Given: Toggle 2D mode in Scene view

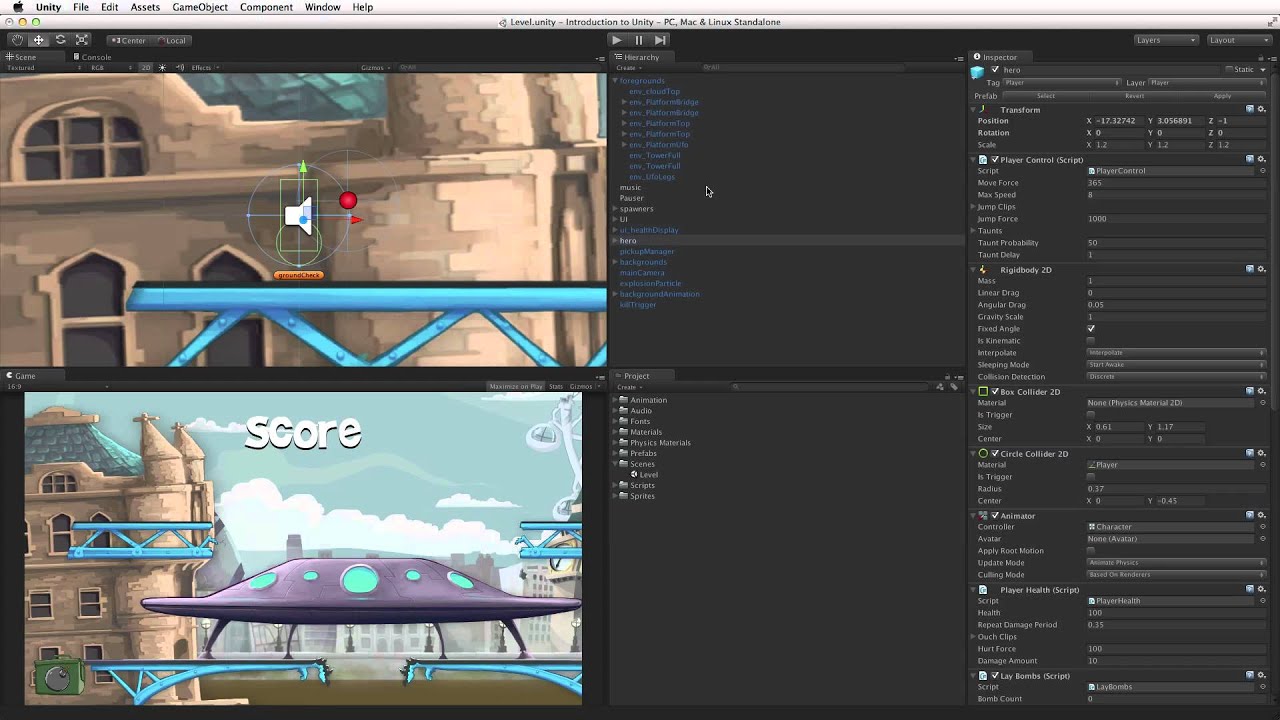Looking at the screenshot, I should tap(145, 67).
